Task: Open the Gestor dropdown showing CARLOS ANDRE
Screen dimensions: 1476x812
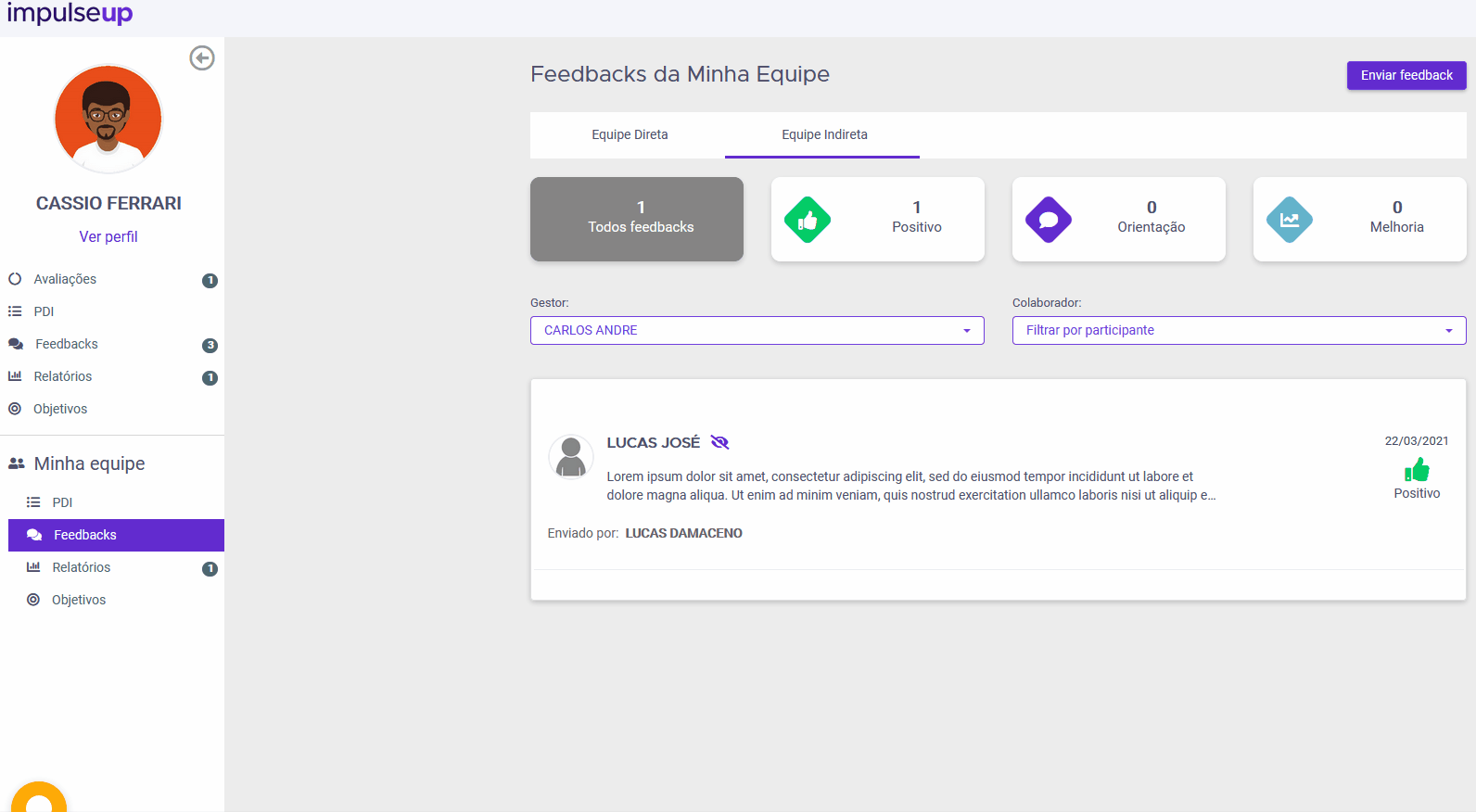Action: 757,330
